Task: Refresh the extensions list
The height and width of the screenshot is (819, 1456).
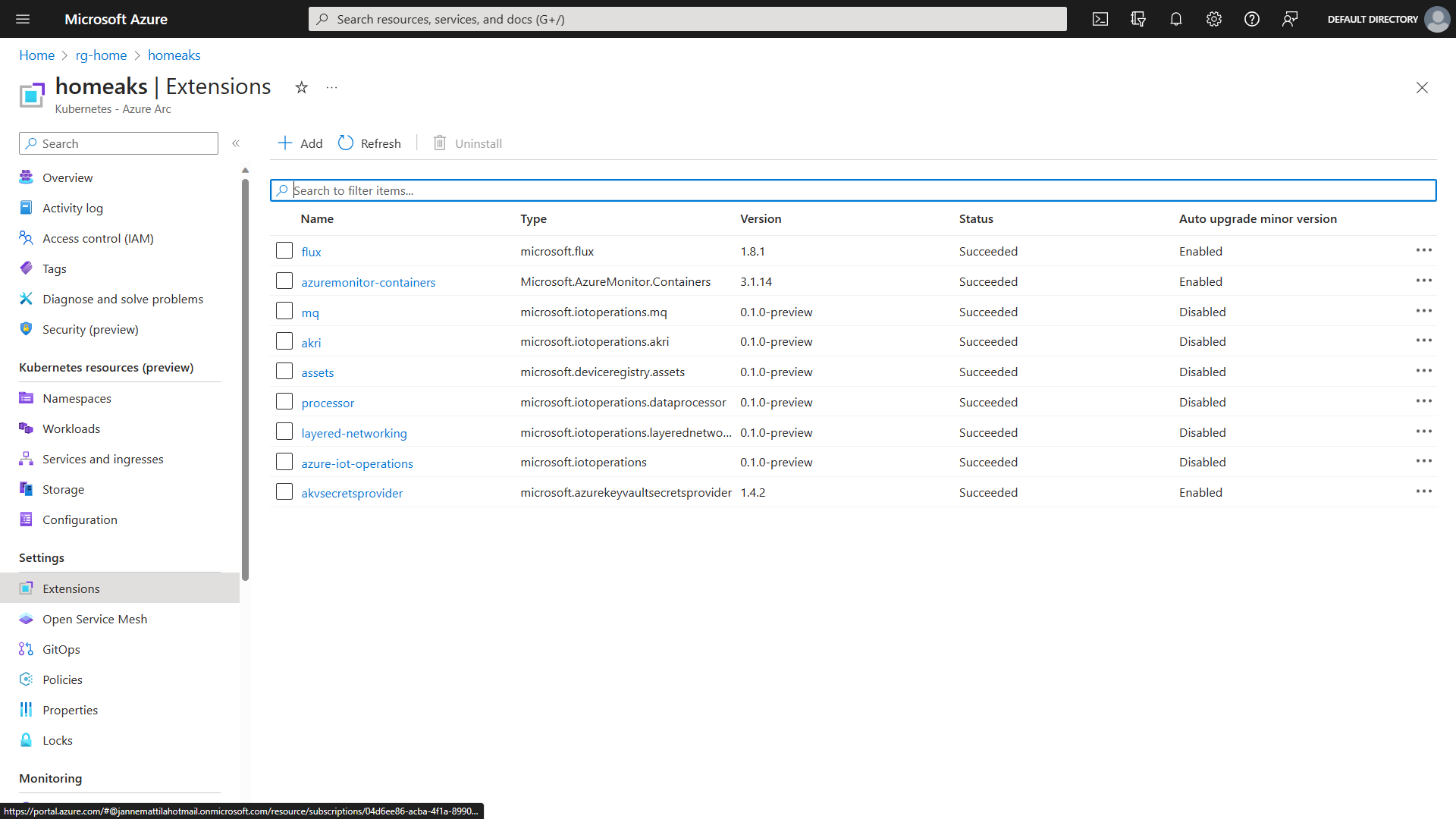Action: coord(369,143)
